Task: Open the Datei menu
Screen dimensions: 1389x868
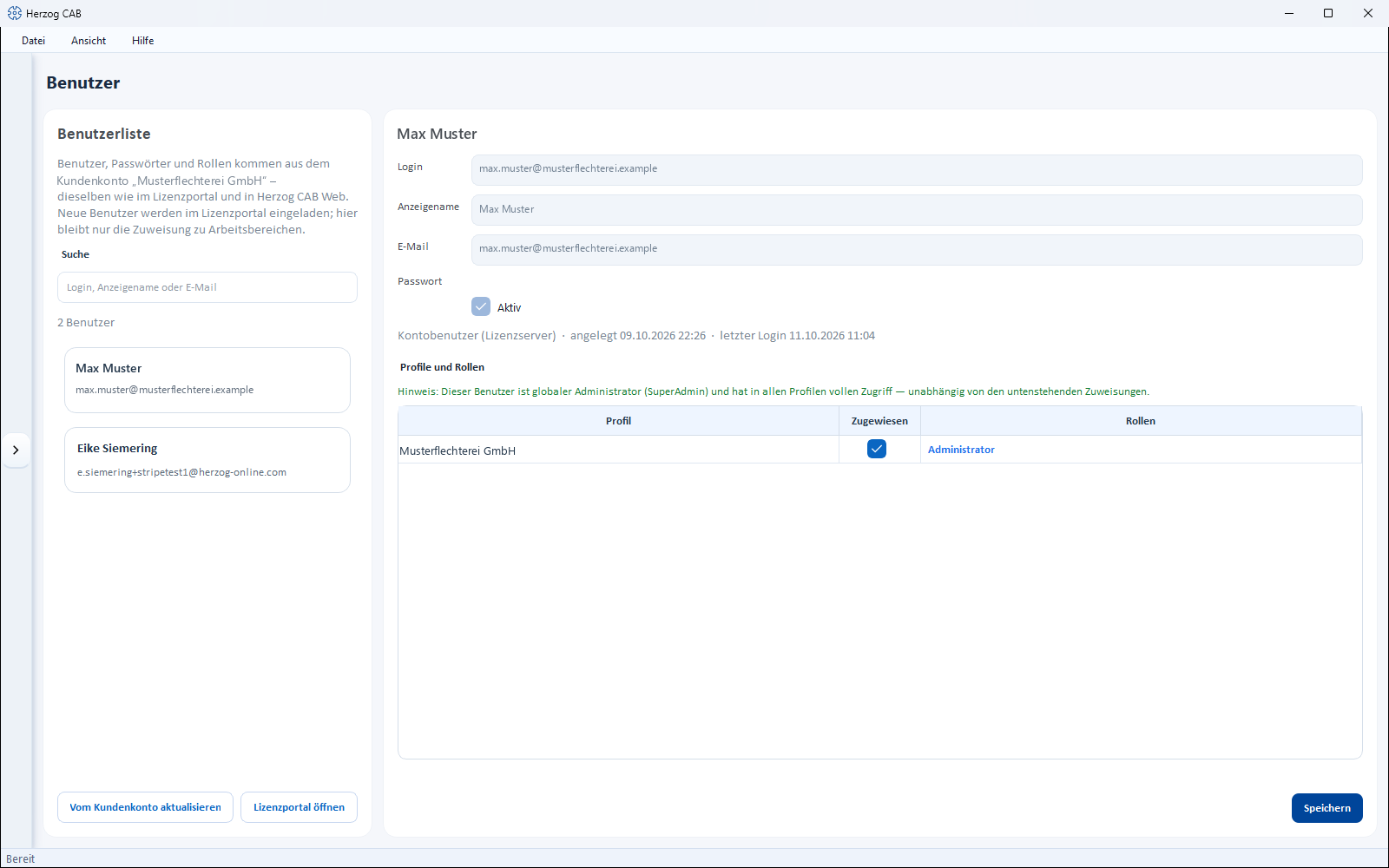Action: [x=34, y=41]
